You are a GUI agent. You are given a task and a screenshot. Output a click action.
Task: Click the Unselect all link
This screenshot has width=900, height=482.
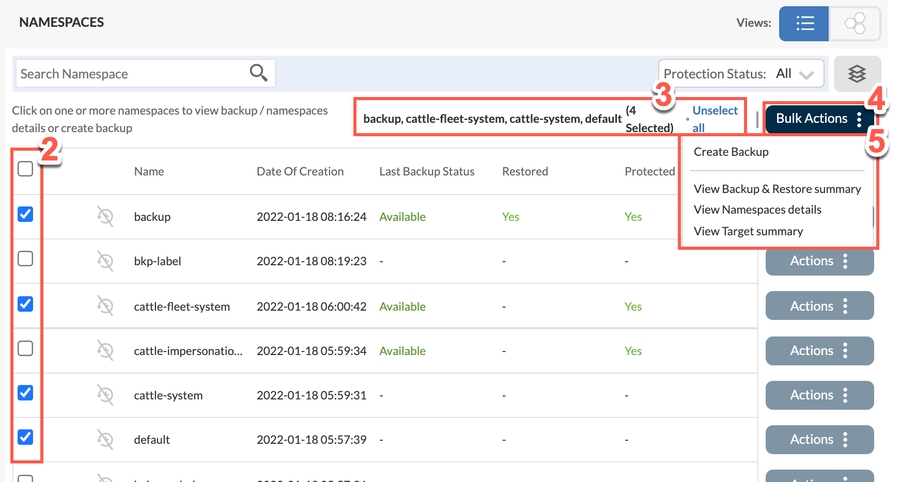point(714,119)
